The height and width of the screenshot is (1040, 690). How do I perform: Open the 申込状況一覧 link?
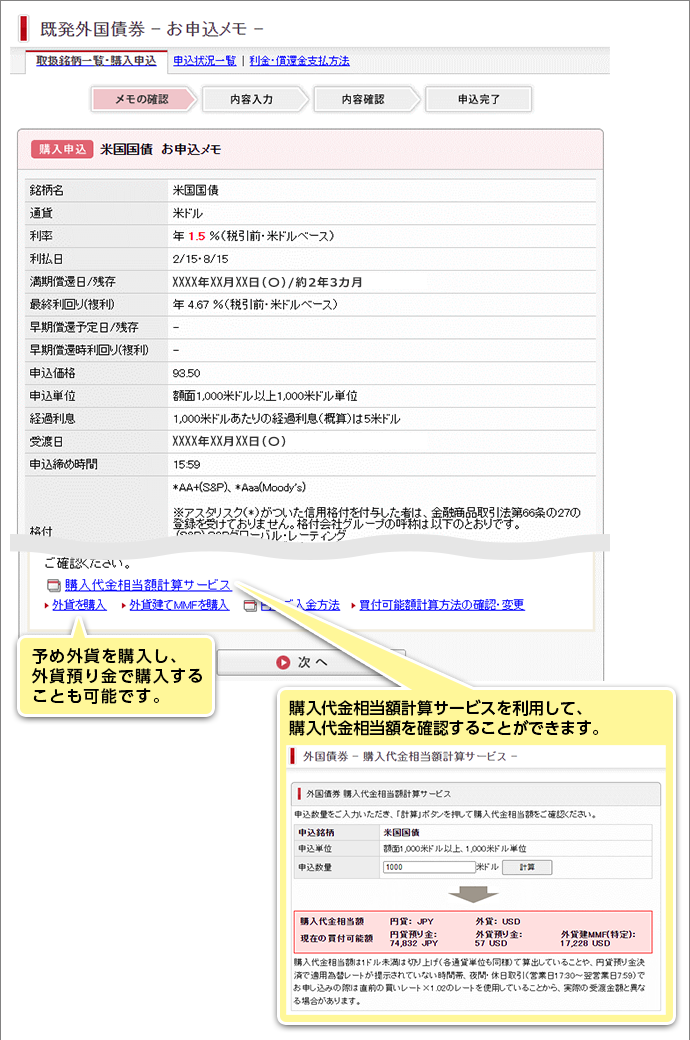click(204, 61)
